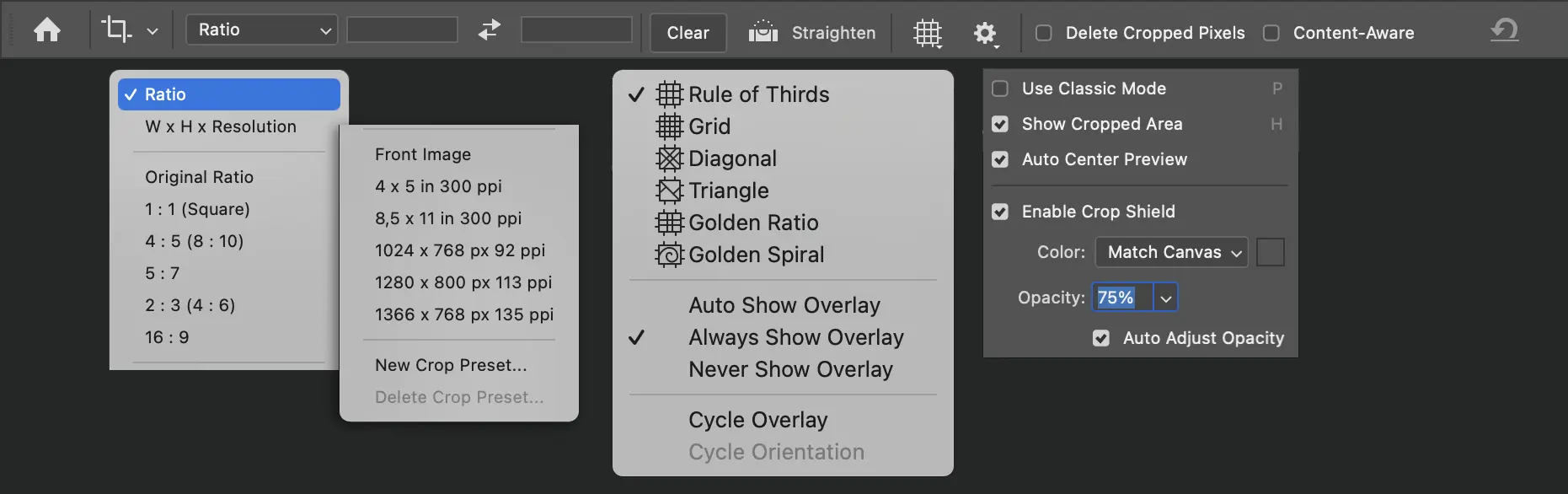
Task: Open the overlay grid options icon
Action: click(927, 33)
